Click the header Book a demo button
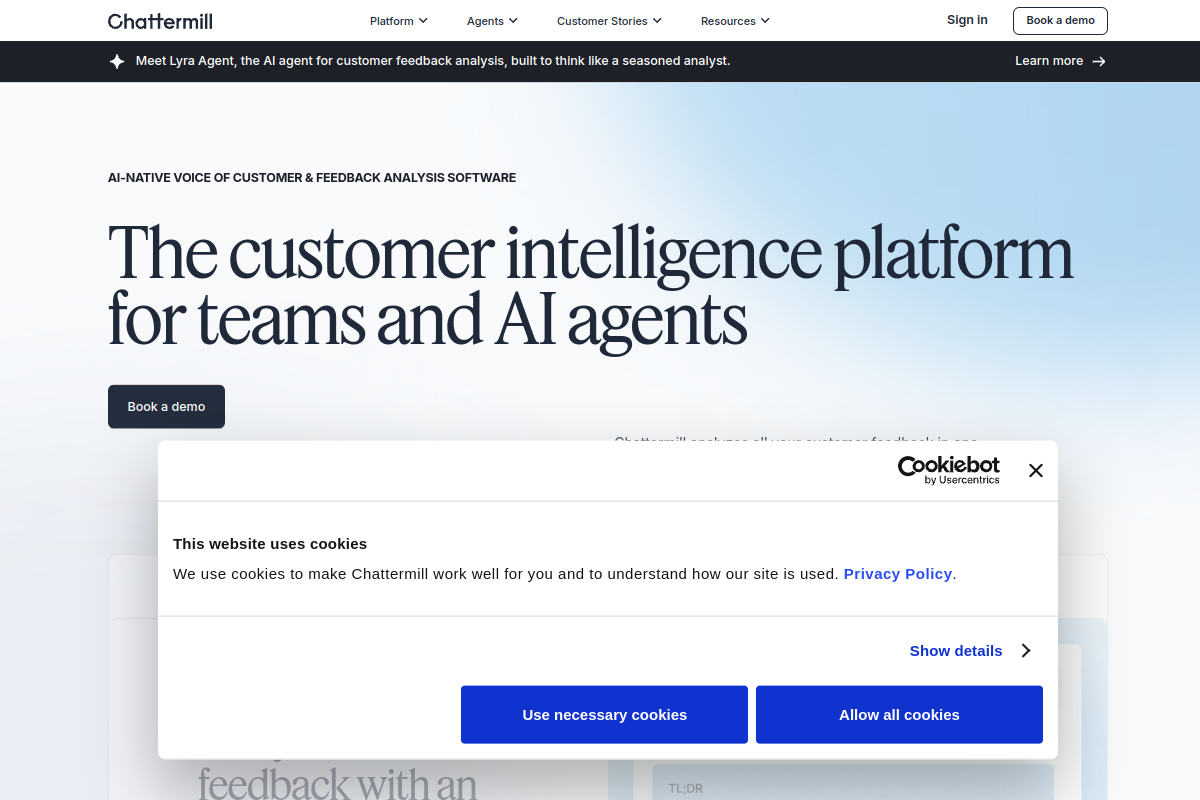The height and width of the screenshot is (800, 1200). click(x=1060, y=20)
